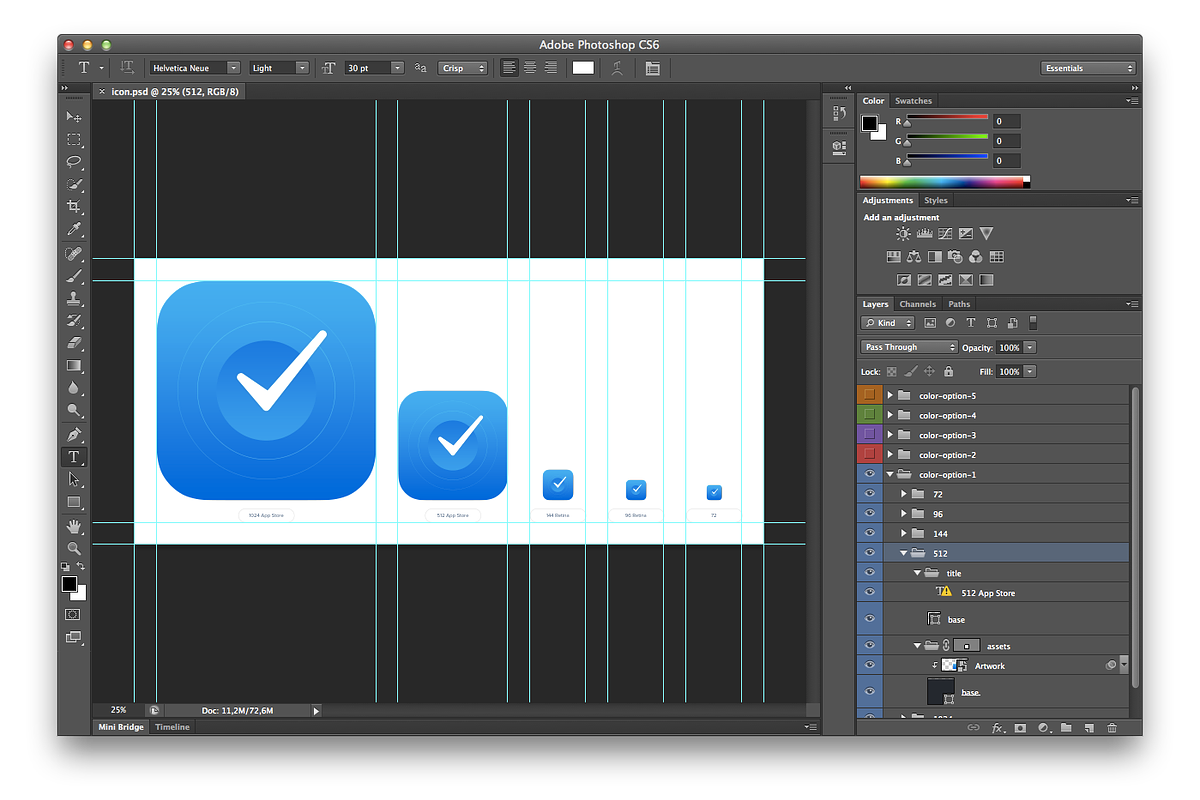The height and width of the screenshot is (800, 1200).
Task: Open the font style dropdown Light
Action: click(279, 68)
